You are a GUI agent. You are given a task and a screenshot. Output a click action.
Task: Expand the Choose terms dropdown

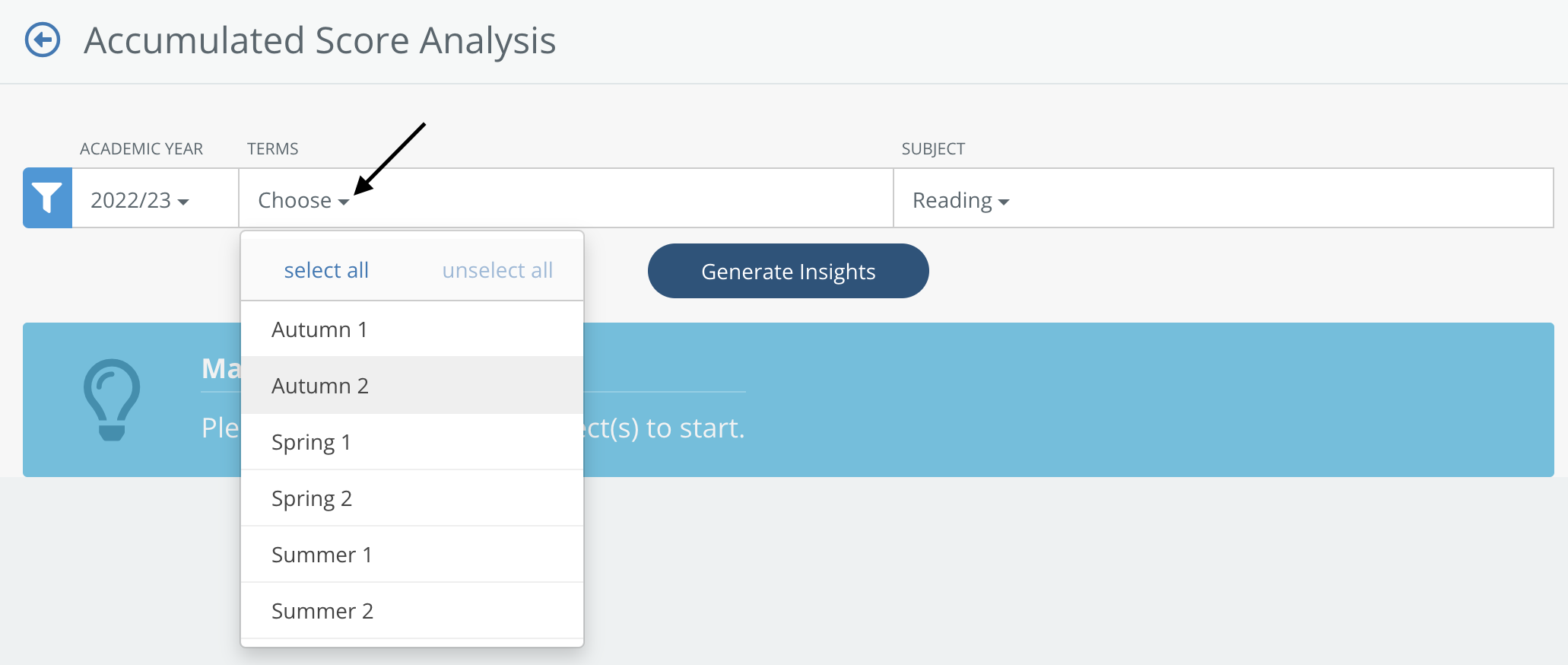(303, 200)
